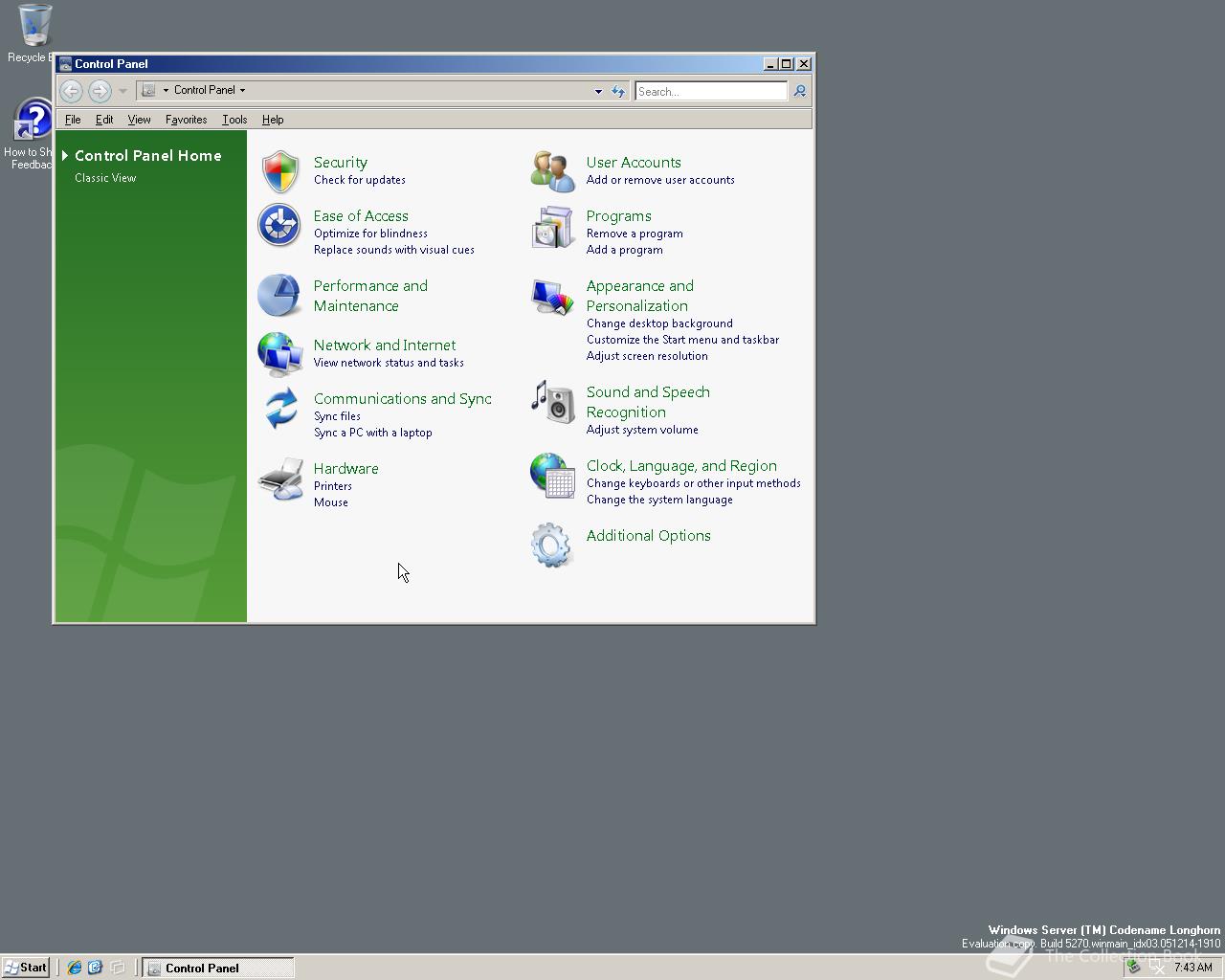The width and height of the screenshot is (1225, 980).
Task: Select Control Panel Home in sidebar
Action: tap(148, 156)
